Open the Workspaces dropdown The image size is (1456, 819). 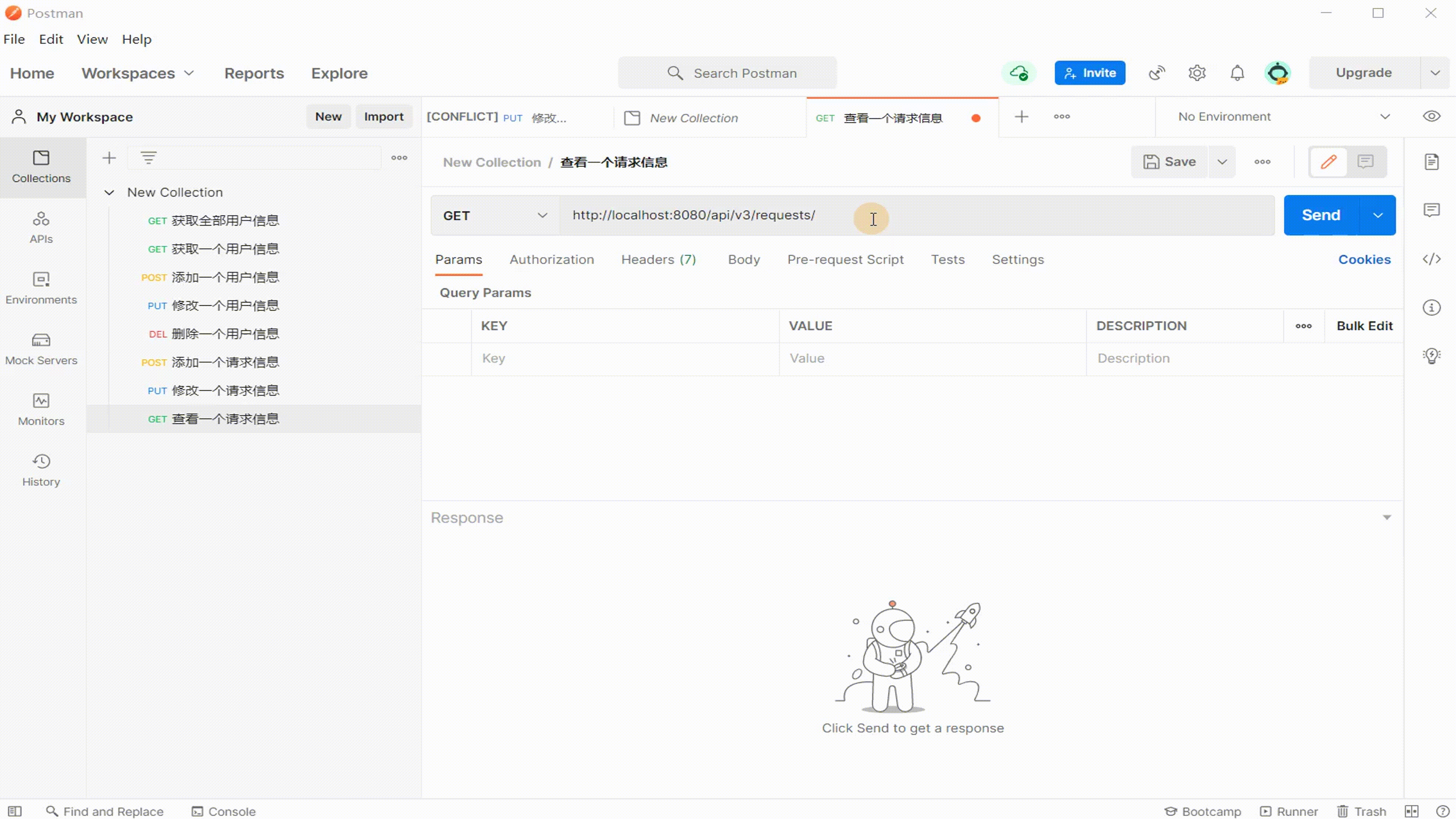pyautogui.click(x=138, y=74)
